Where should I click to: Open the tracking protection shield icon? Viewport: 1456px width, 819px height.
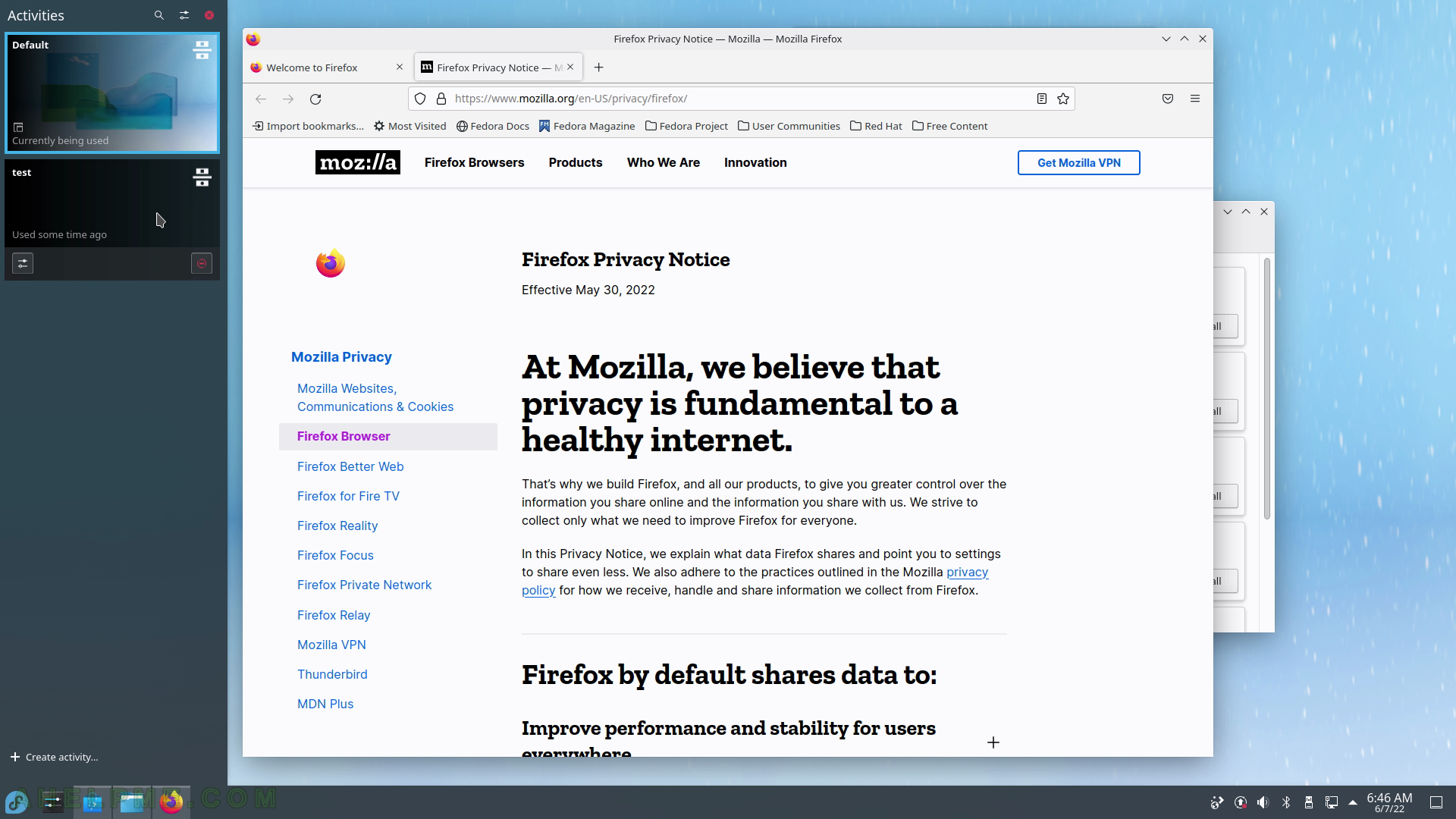pyautogui.click(x=420, y=99)
